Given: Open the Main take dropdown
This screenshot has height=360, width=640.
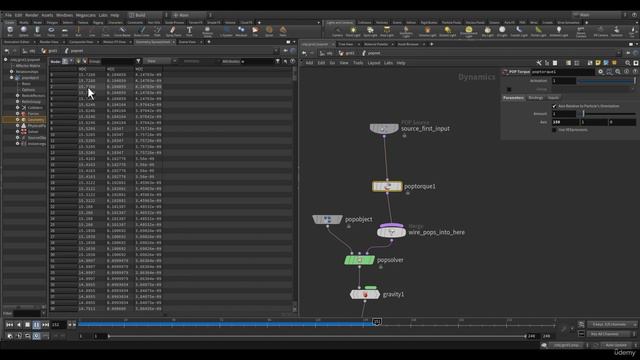Looking at the screenshot, I should [x=597, y=15].
